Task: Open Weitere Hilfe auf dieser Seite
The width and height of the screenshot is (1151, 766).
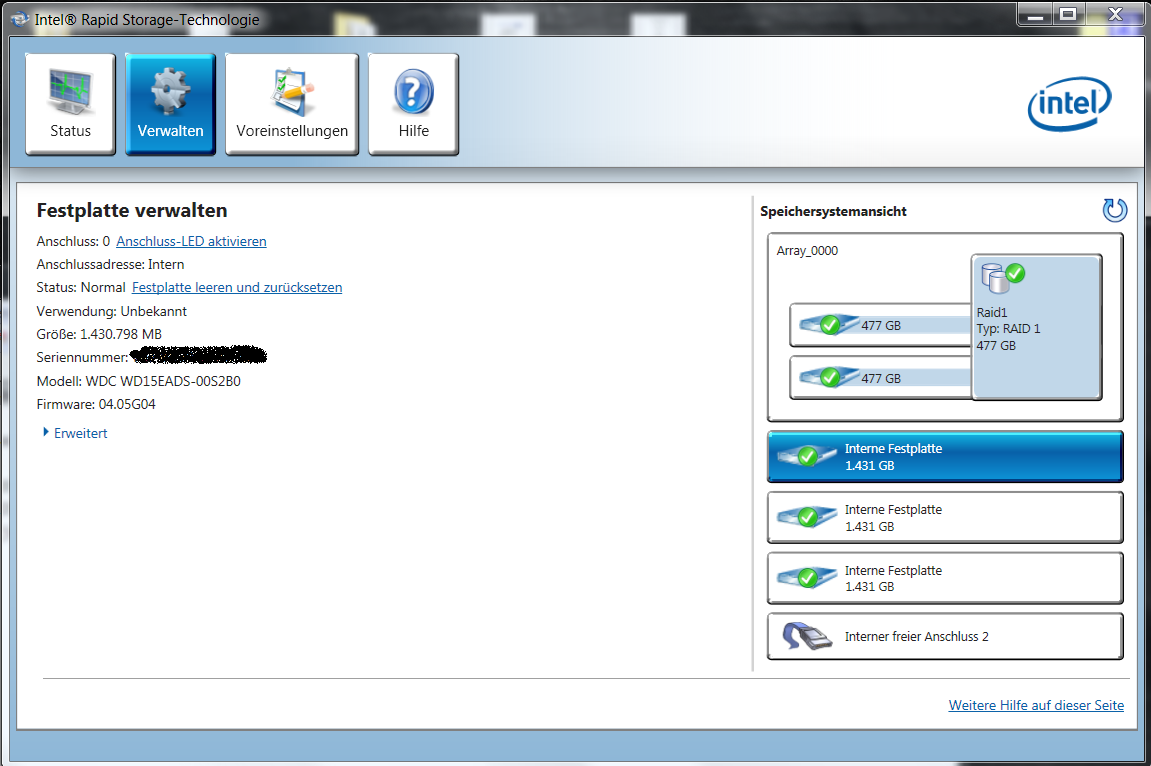Action: pyautogui.click(x=1036, y=705)
